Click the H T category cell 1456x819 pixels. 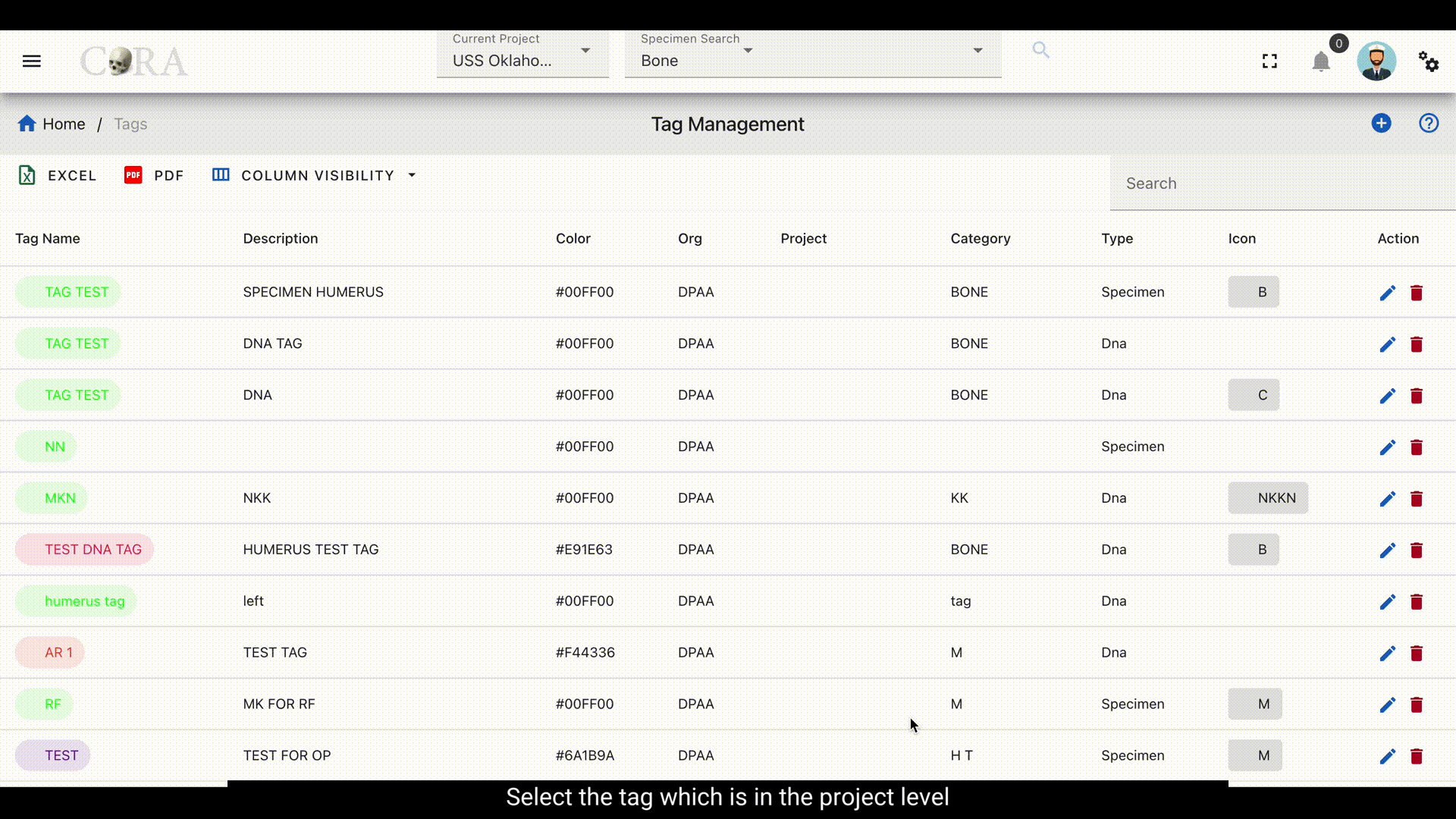pyautogui.click(x=962, y=756)
